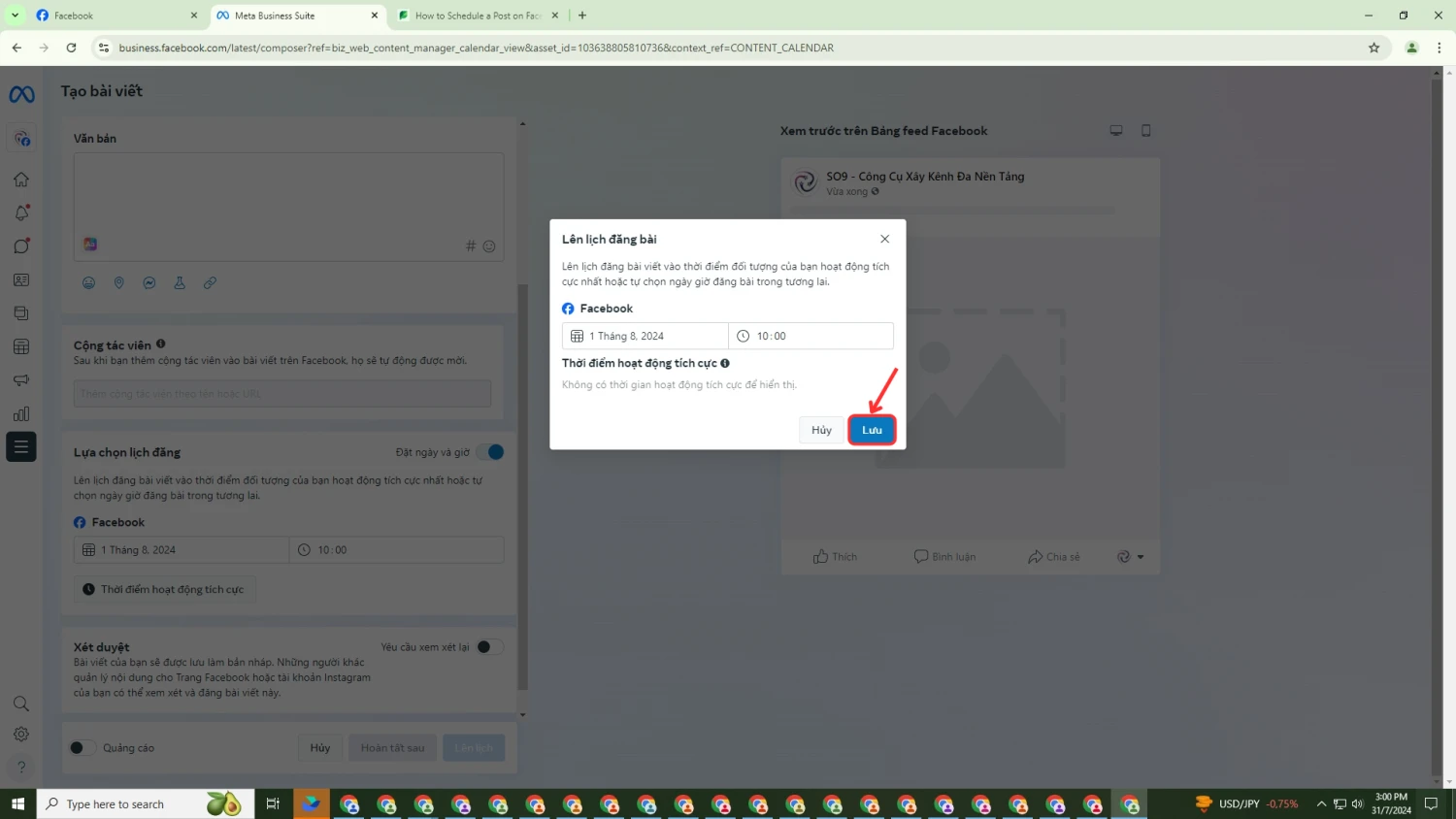Viewport: 1456px width, 819px height.
Task: Go back using browser back arrow
Action: (17, 48)
